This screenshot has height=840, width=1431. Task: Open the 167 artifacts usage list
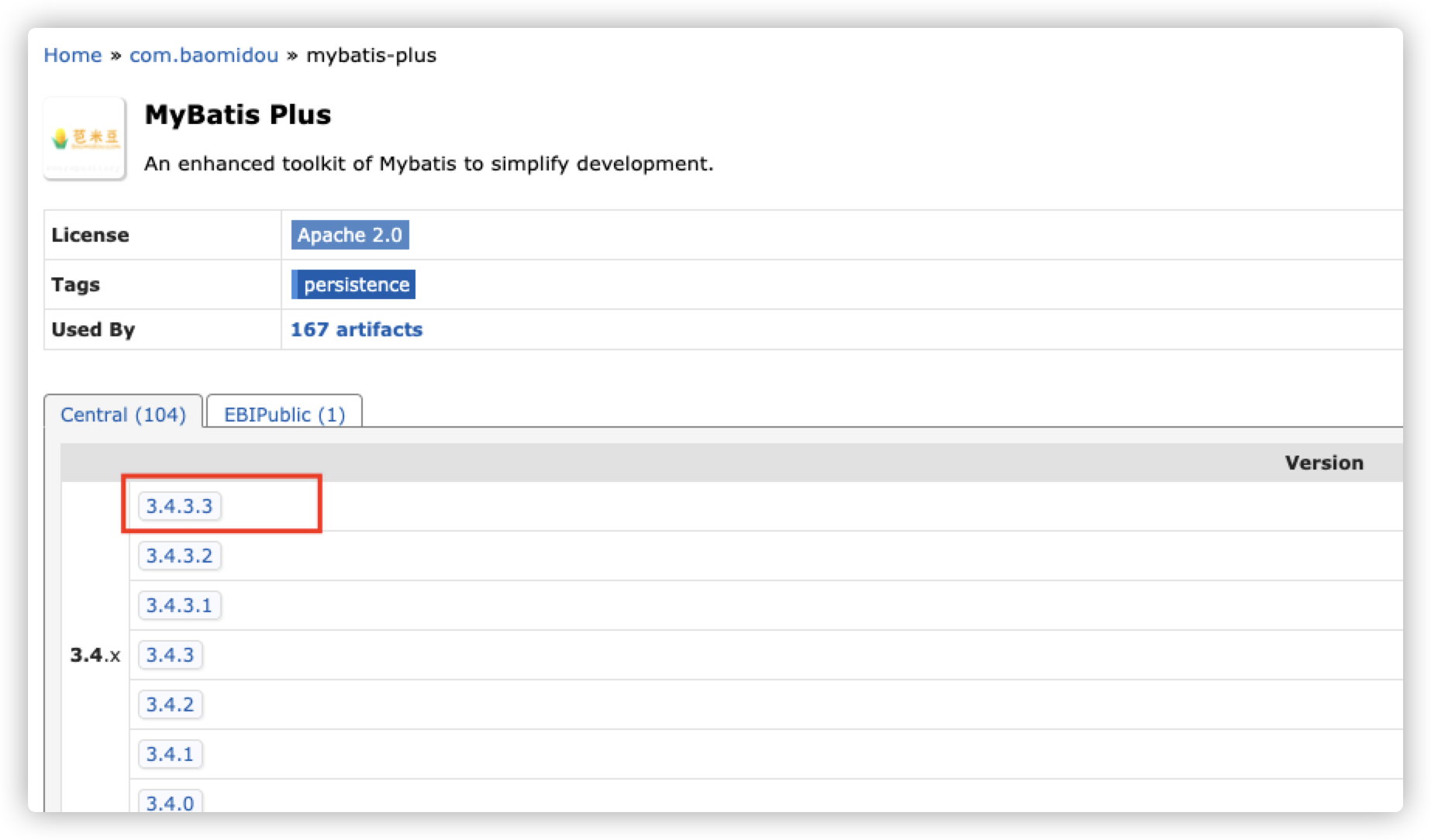click(x=356, y=329)
